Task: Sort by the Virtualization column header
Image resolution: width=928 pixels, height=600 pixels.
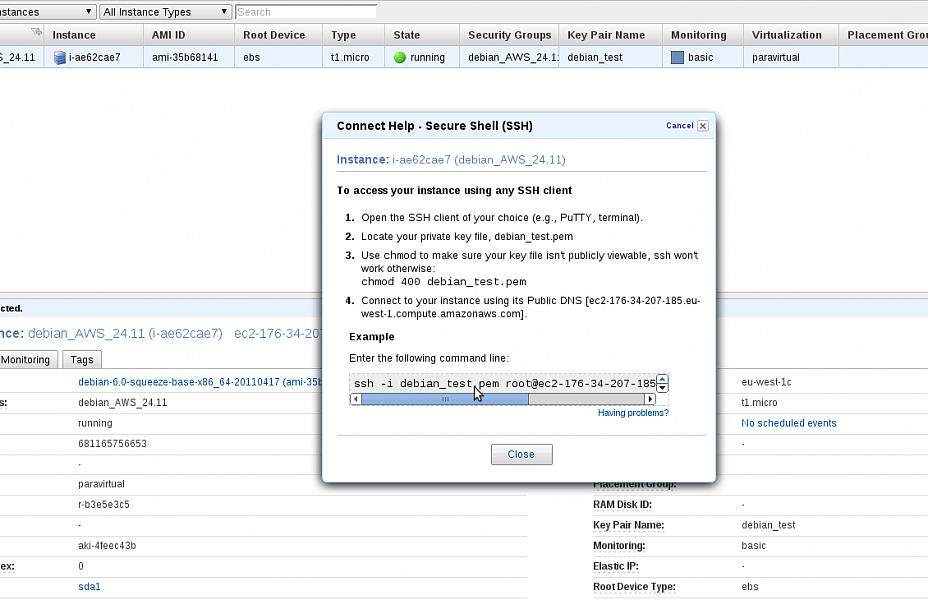Action: [791, 35]
